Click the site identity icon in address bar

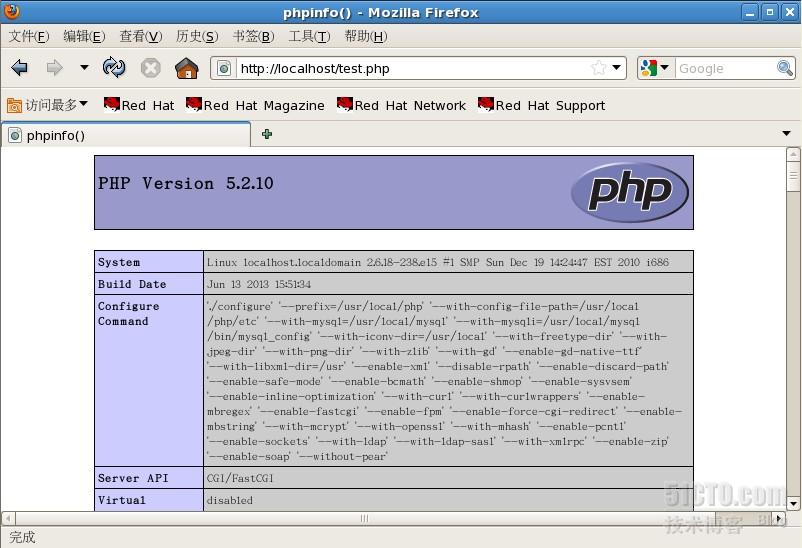224,68
